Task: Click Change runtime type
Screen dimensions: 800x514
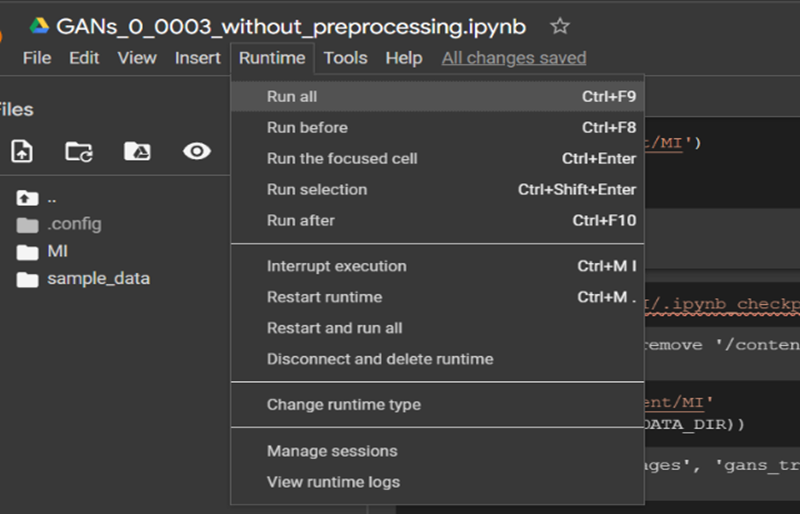Action: coord(343,405)
